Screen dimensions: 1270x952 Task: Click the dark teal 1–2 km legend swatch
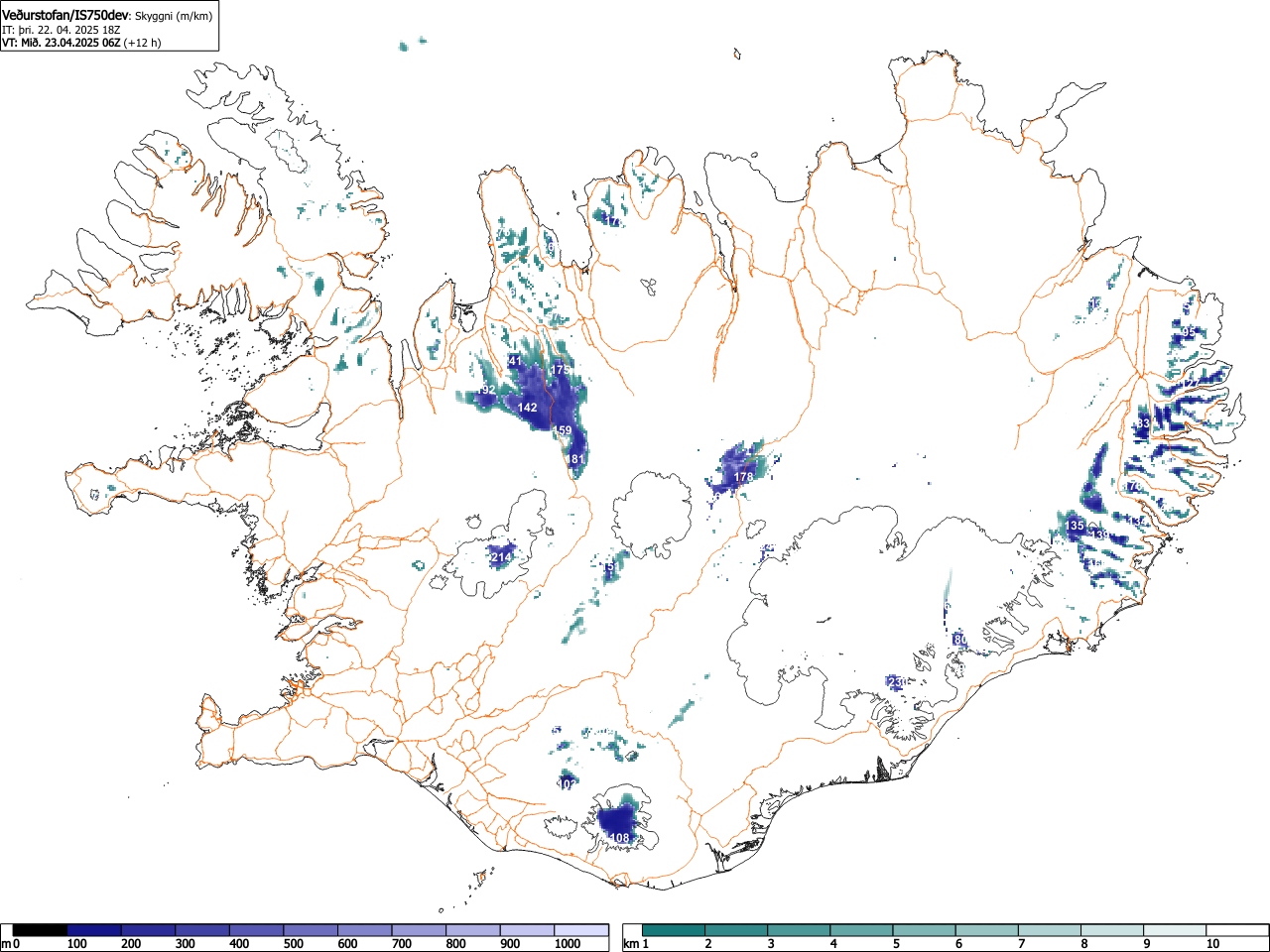[675, 930]
